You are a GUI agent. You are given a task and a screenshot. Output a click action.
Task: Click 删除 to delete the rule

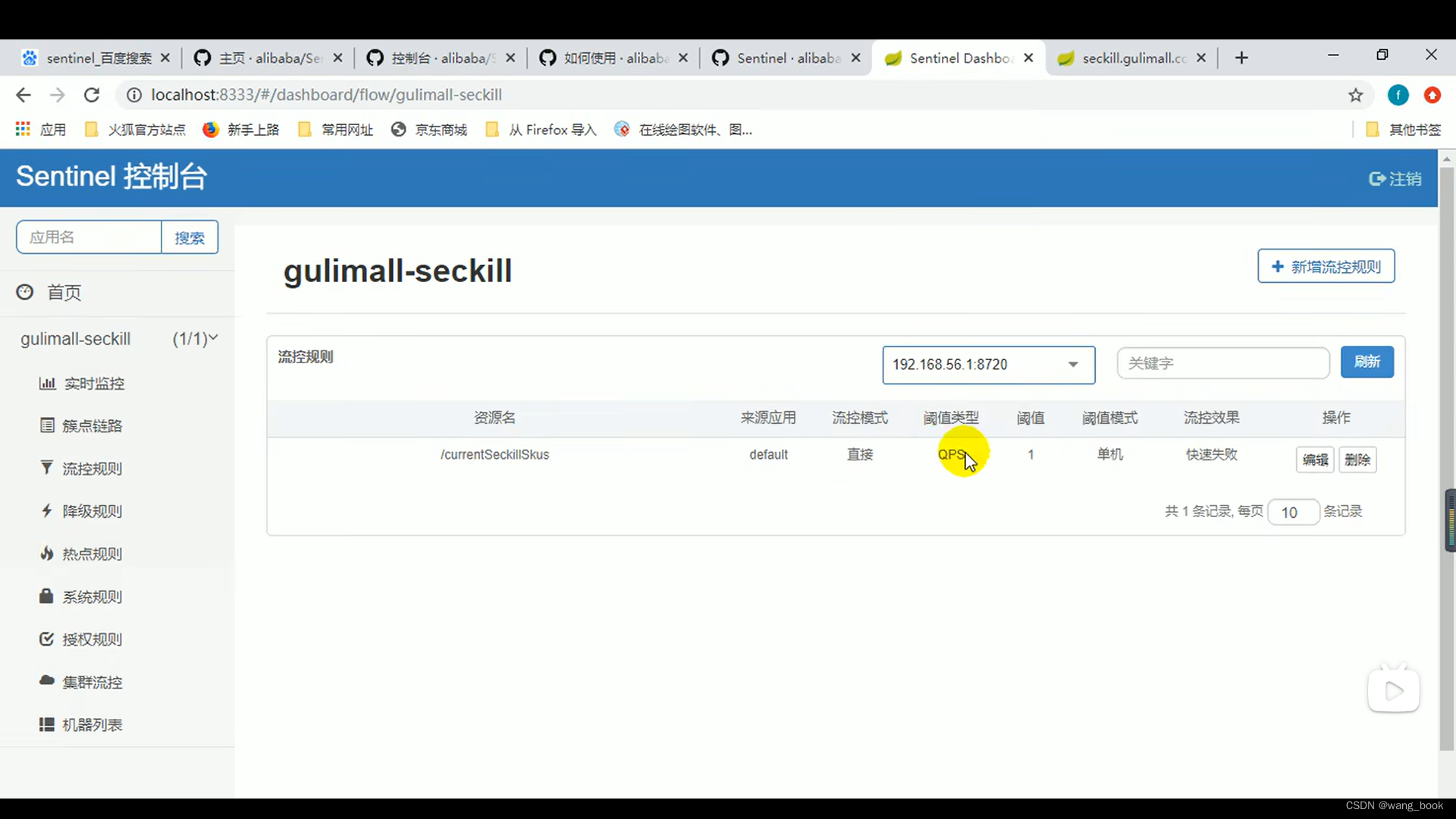pos(1358,458)
